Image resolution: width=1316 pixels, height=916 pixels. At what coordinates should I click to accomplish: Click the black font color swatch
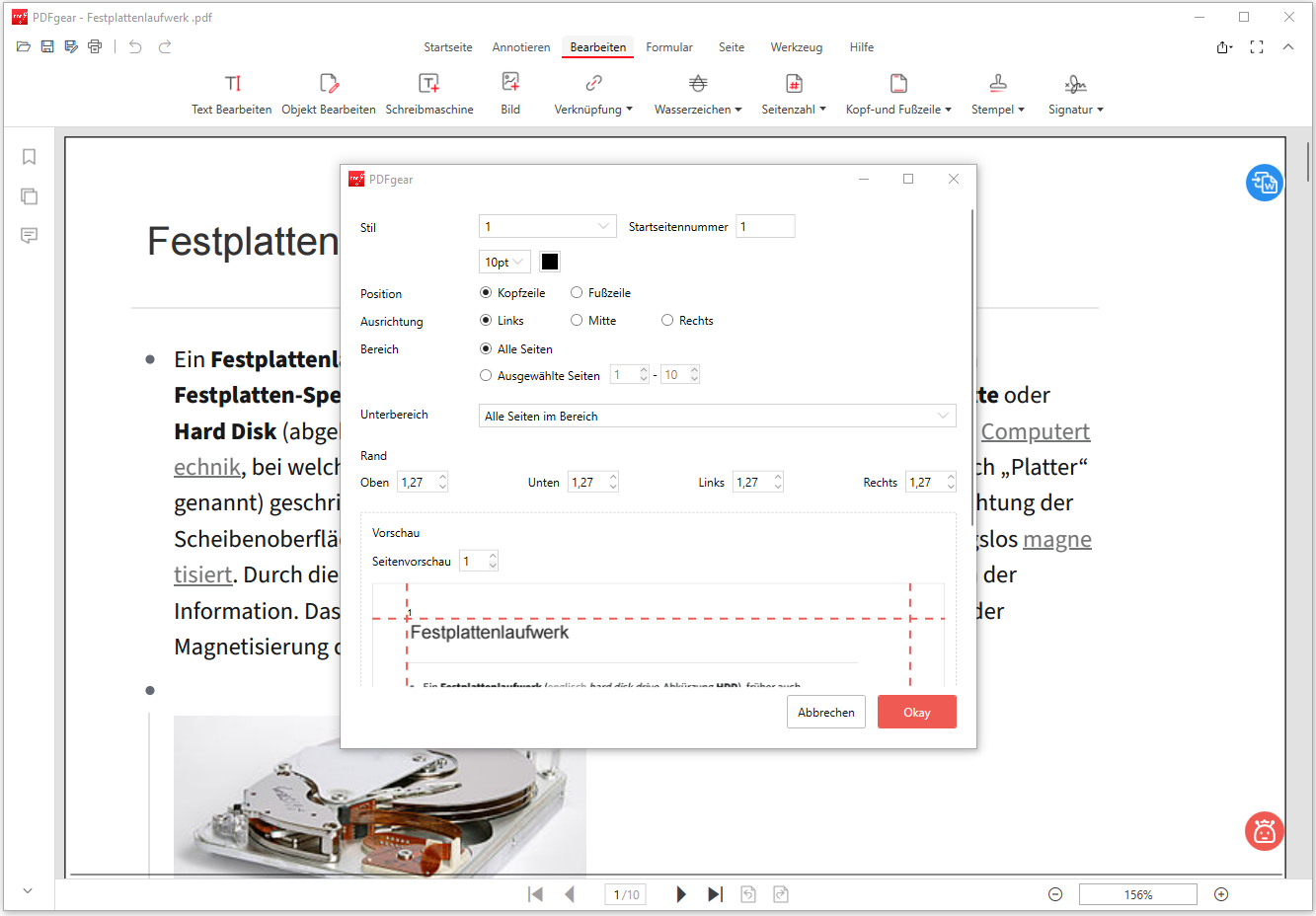(549, 261)
